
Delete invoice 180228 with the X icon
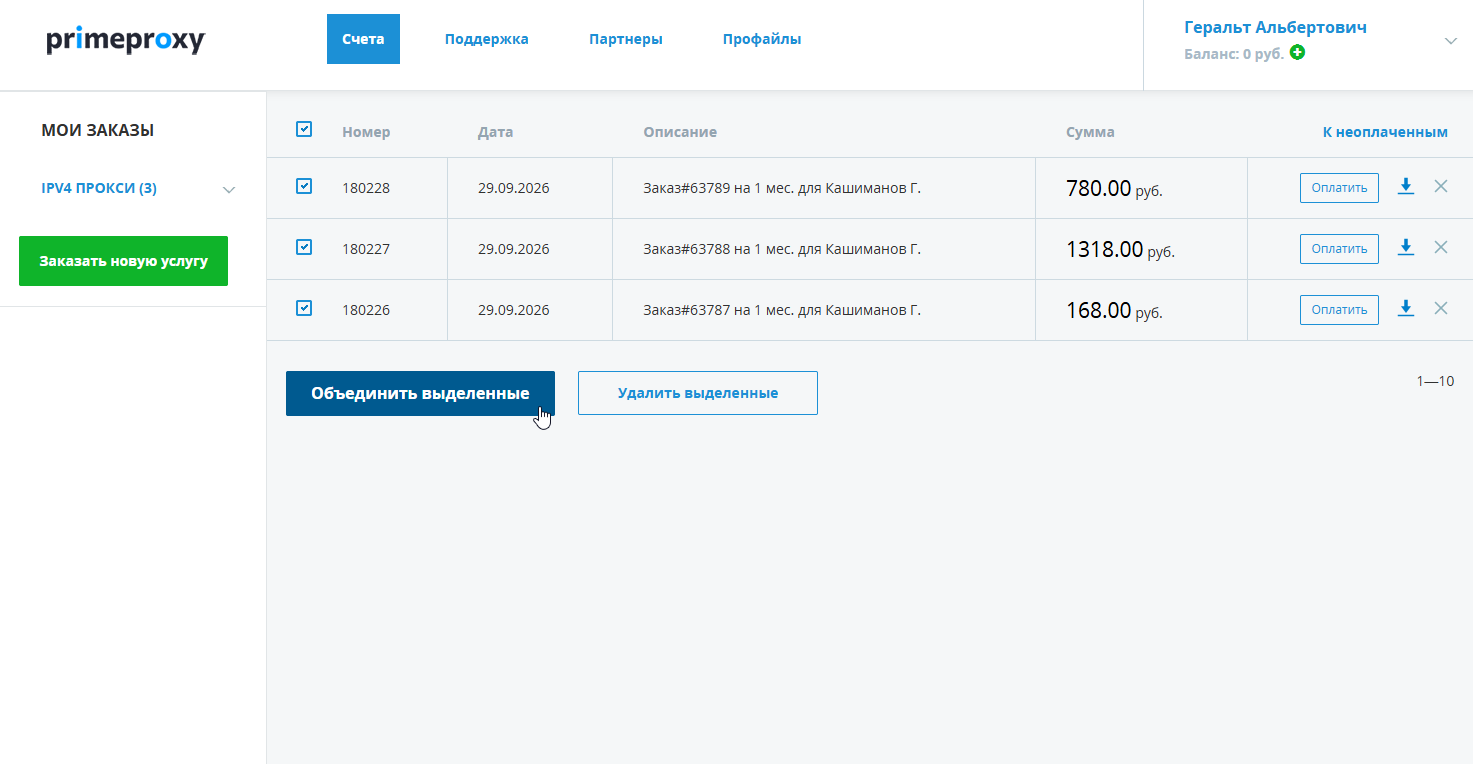(x=1441, y=186)
